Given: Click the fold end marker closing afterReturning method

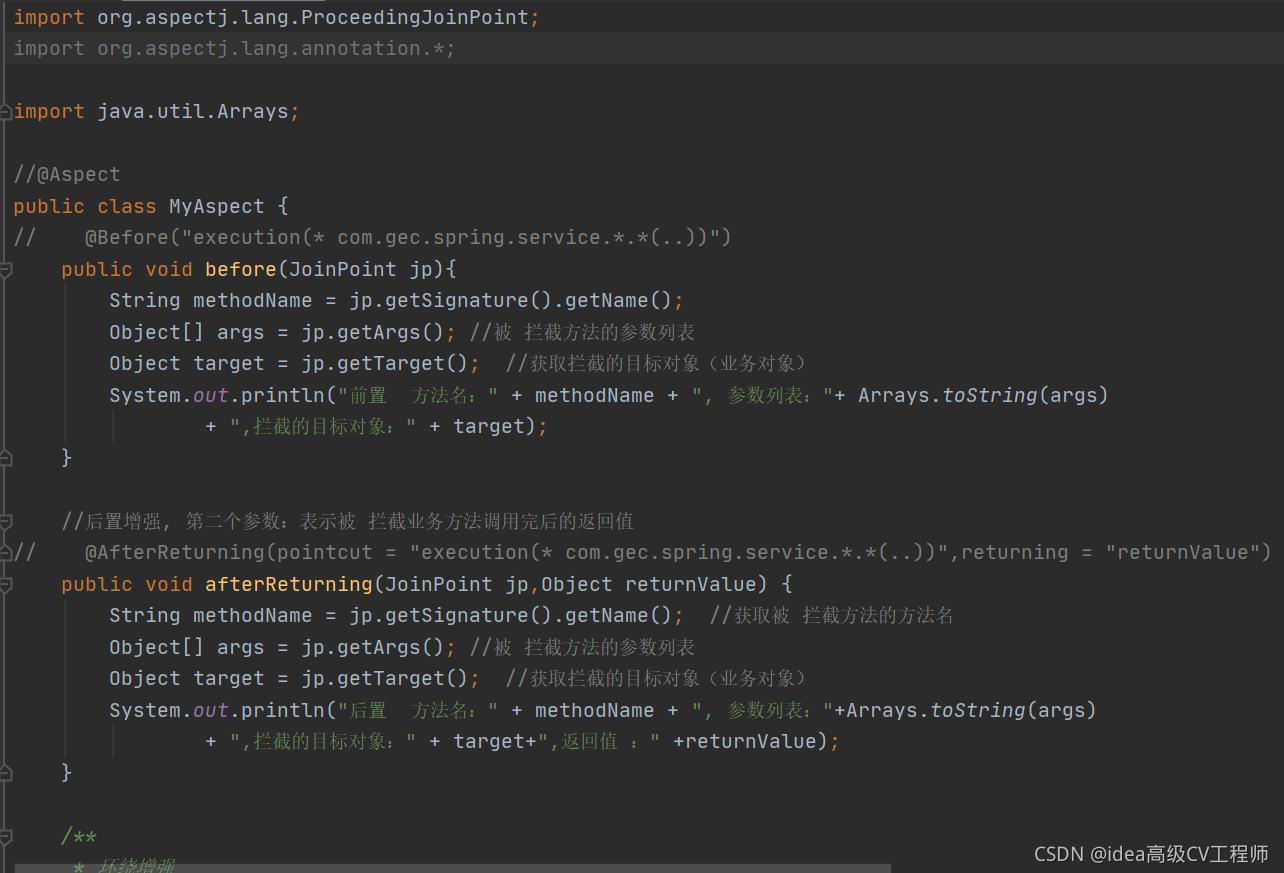Looking at the screenshot, I should coord(5,773).
